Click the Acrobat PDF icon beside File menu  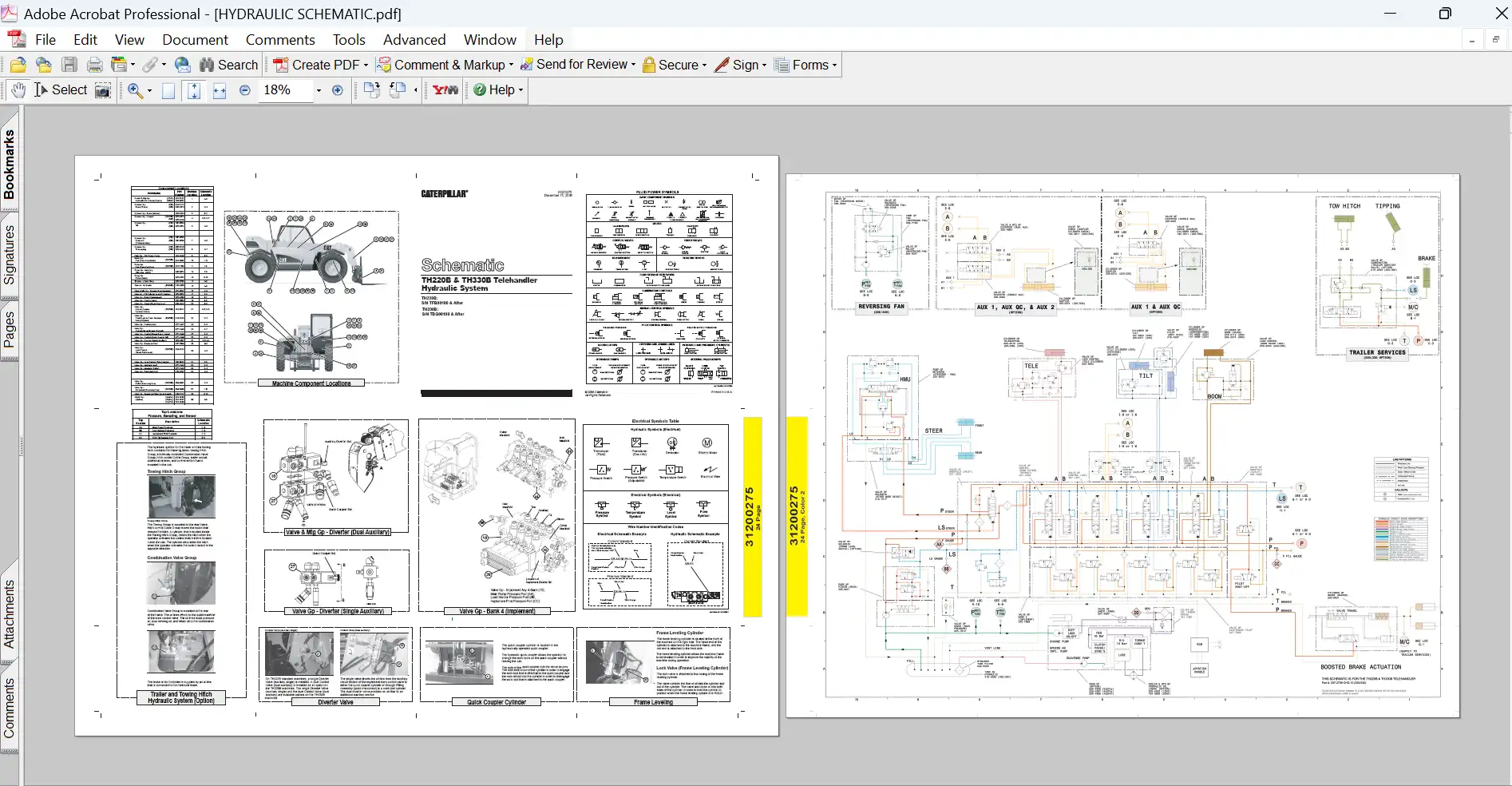pyautogui.click(x=16, y=39)
